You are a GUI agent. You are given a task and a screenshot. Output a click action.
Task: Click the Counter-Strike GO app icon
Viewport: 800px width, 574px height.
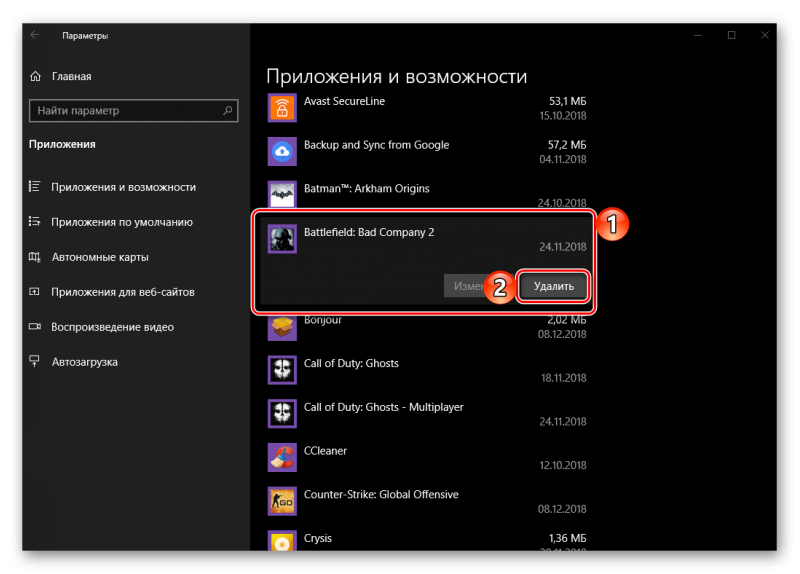282,501
